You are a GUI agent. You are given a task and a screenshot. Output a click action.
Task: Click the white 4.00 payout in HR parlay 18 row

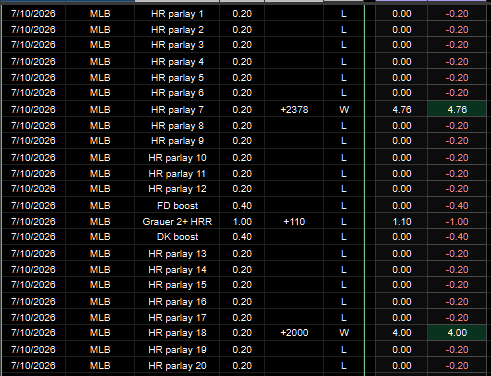[x=402, y=333]
